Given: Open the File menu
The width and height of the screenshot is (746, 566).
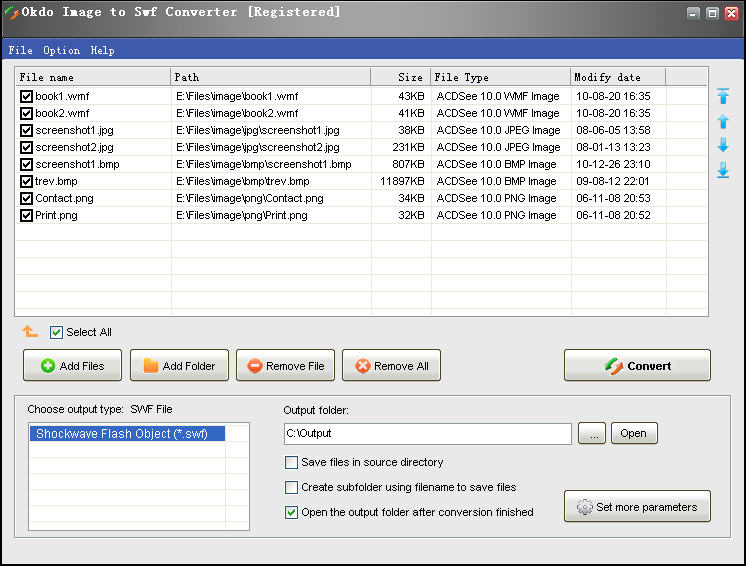Looking at the screenshot, I should coord(20,50).
